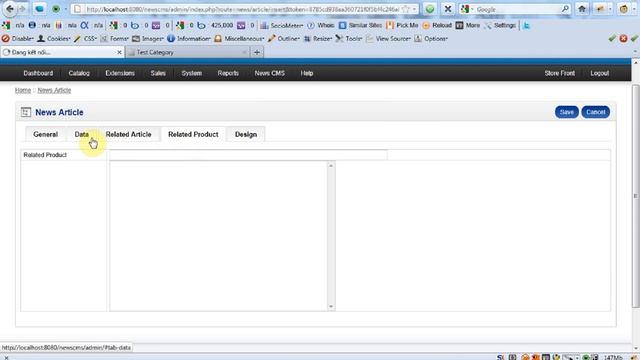Click the Related Product text input field
The height and width of the screenshot is (360, 640).
(x=248, y=155)
